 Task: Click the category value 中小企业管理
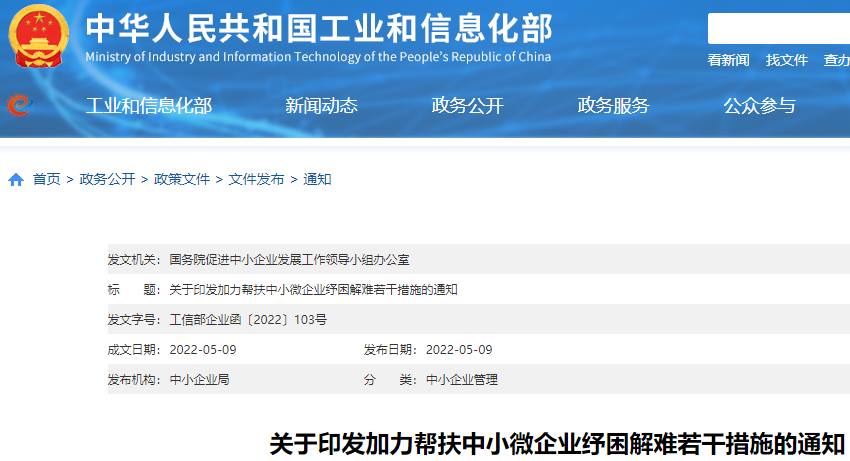(x=462, y=380)
